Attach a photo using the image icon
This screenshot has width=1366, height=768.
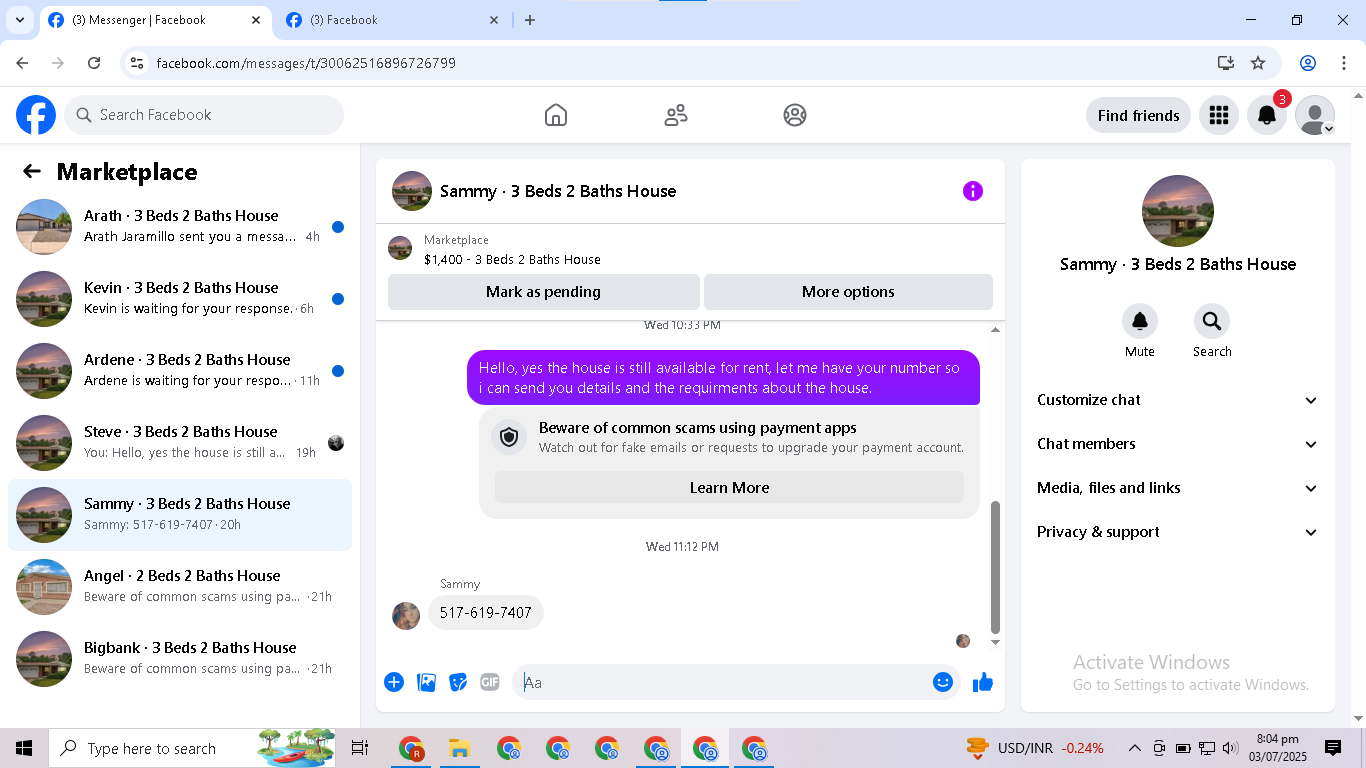pyautogui.click(x=426, y=682)
